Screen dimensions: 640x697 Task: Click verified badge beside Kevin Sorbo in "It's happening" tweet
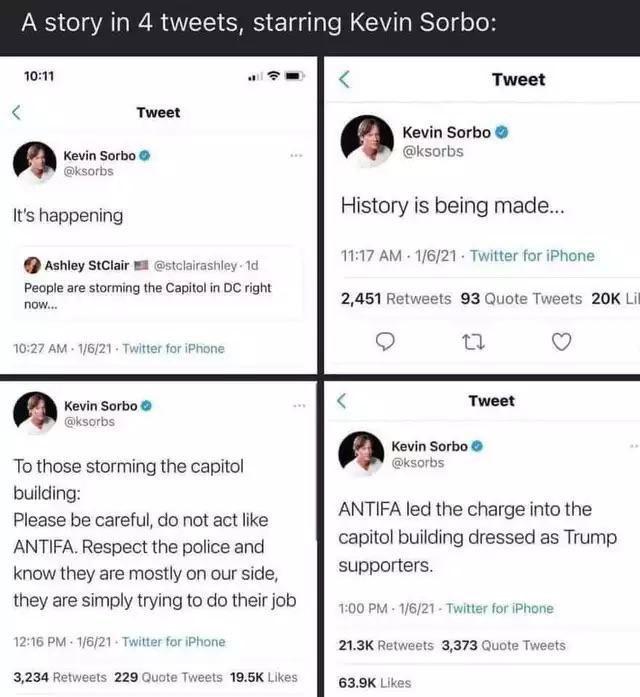point(145,156)
